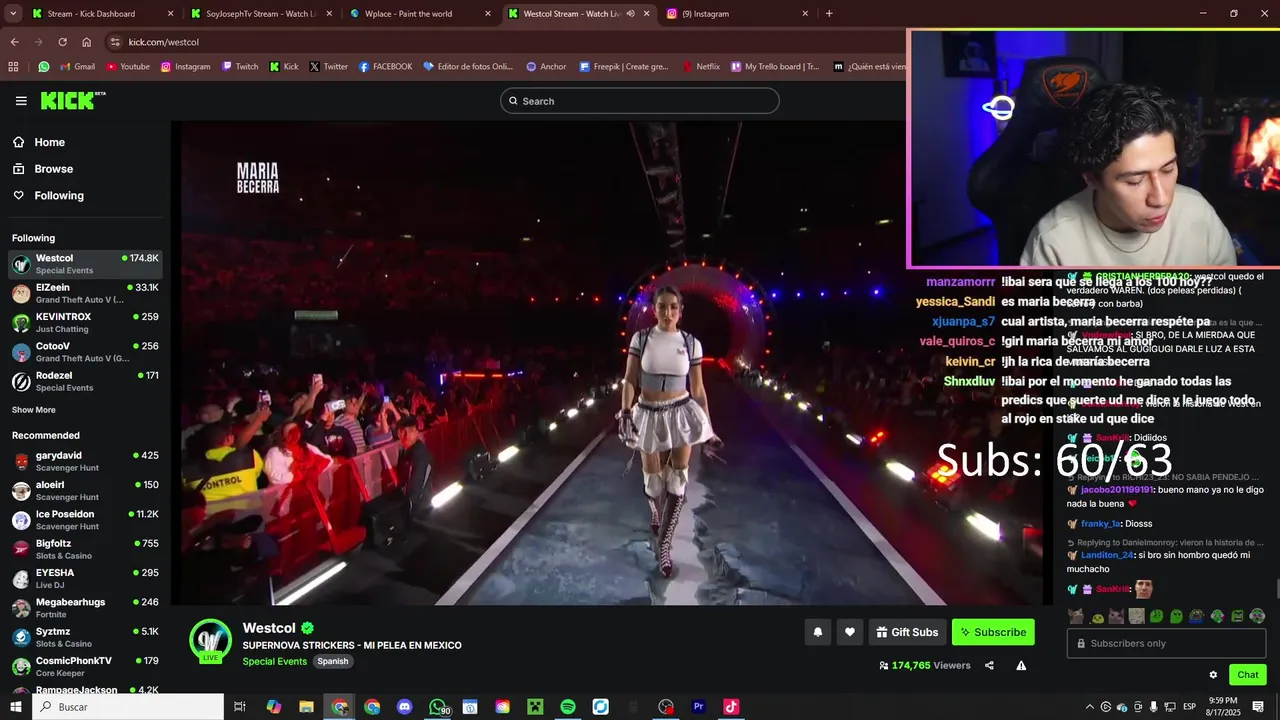This screenshot has width=1280, height=720.
Task: Share the stream via share icon
Action: pos(989,665)
